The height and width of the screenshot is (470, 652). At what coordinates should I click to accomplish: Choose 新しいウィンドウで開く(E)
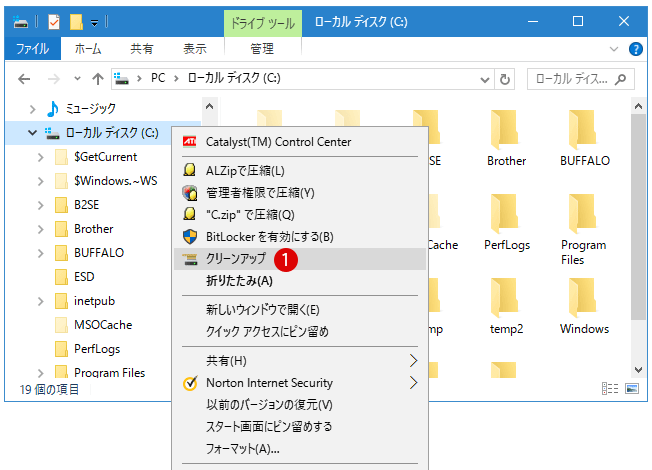[x=300, y=310]
